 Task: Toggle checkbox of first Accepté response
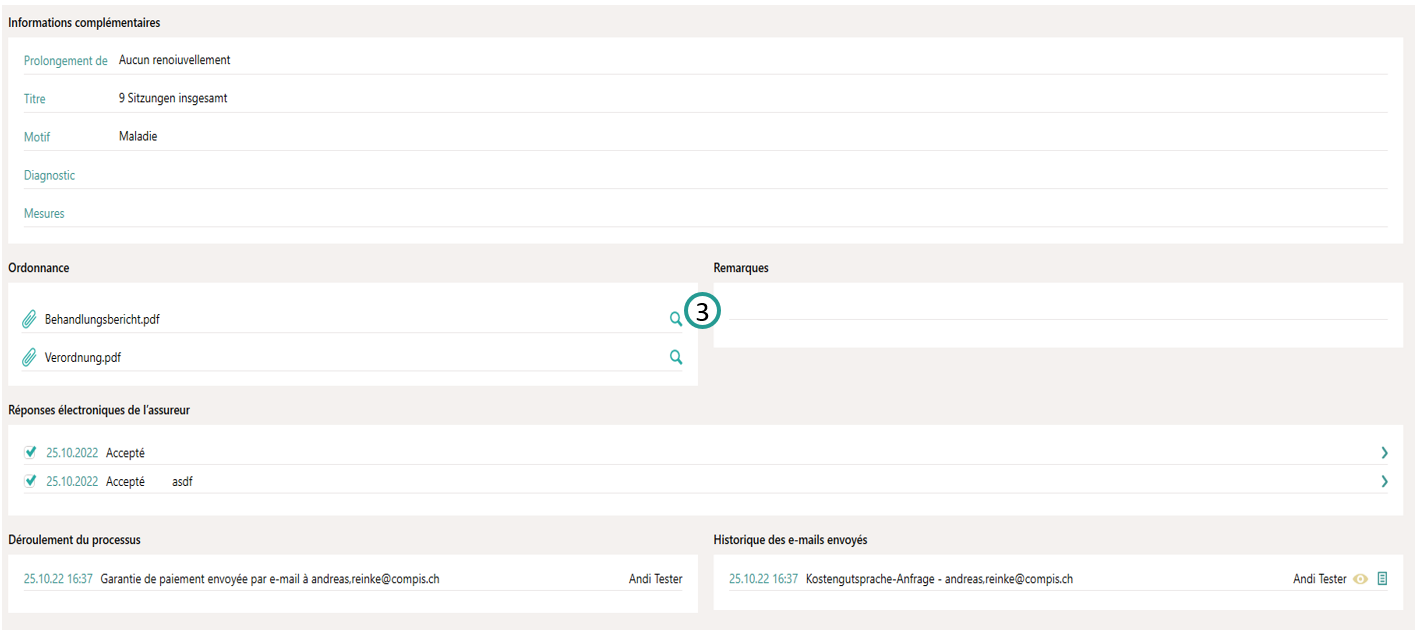click(x=30, y=452)
